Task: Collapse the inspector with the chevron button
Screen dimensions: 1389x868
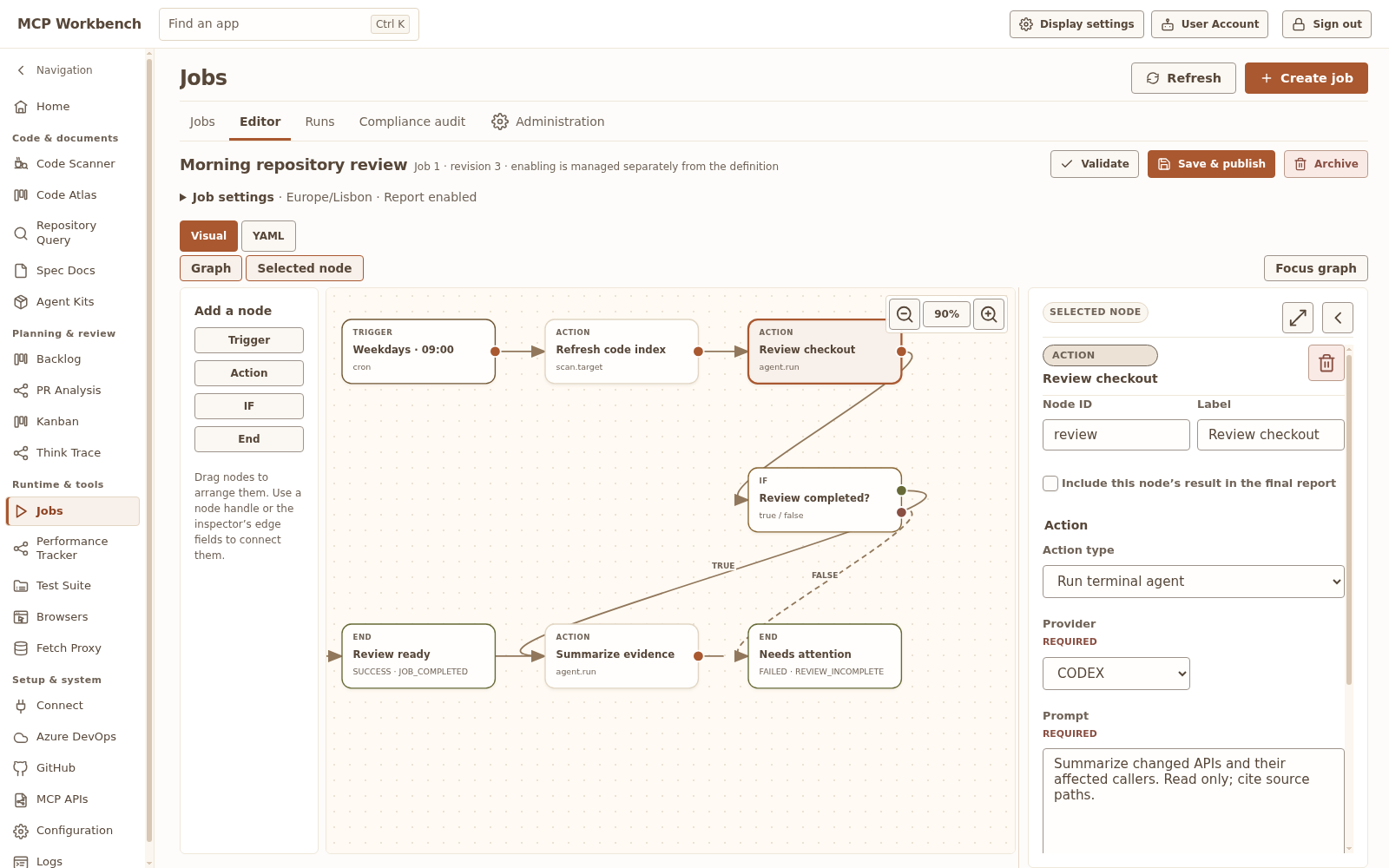Action: (x=1338, y=318)
